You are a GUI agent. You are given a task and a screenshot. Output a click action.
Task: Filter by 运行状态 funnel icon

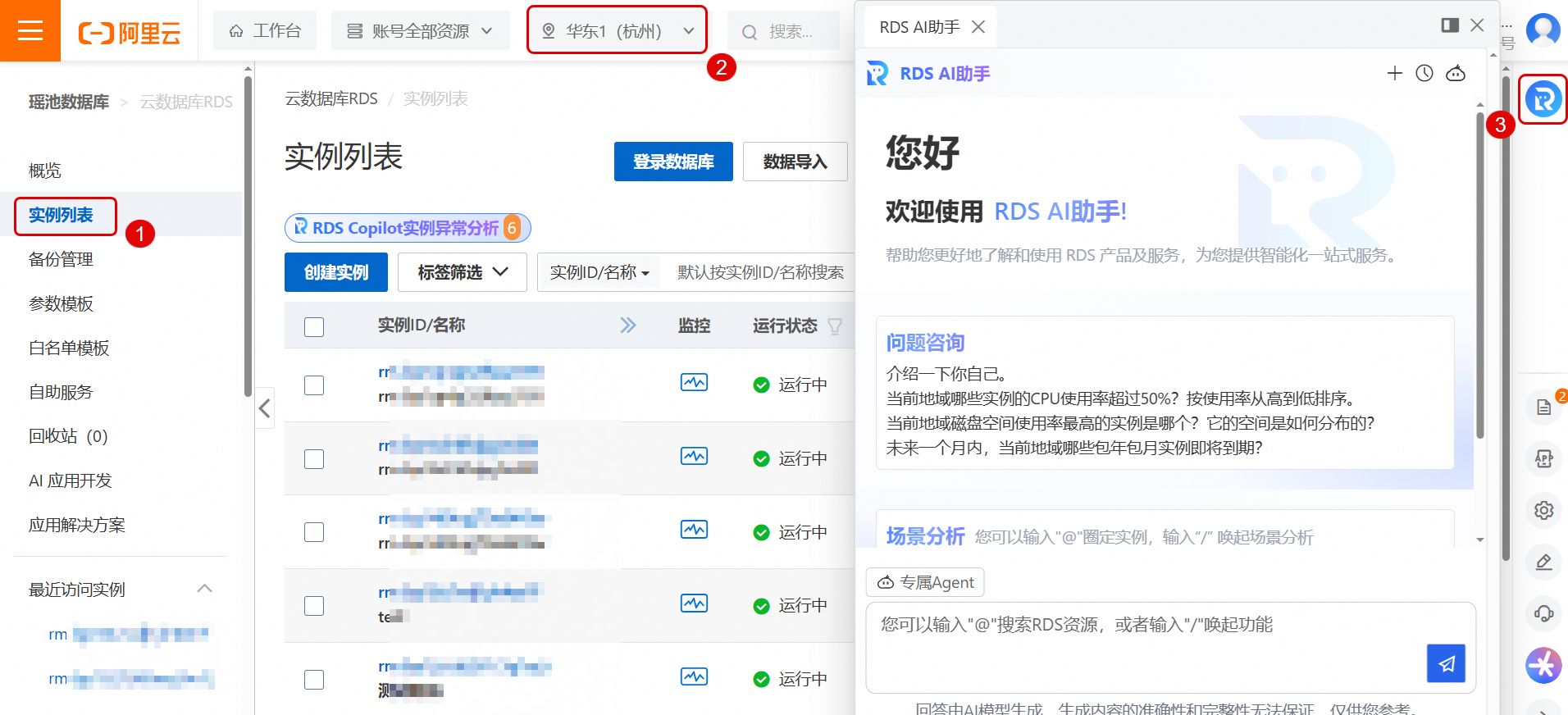(x=835, y=326)
